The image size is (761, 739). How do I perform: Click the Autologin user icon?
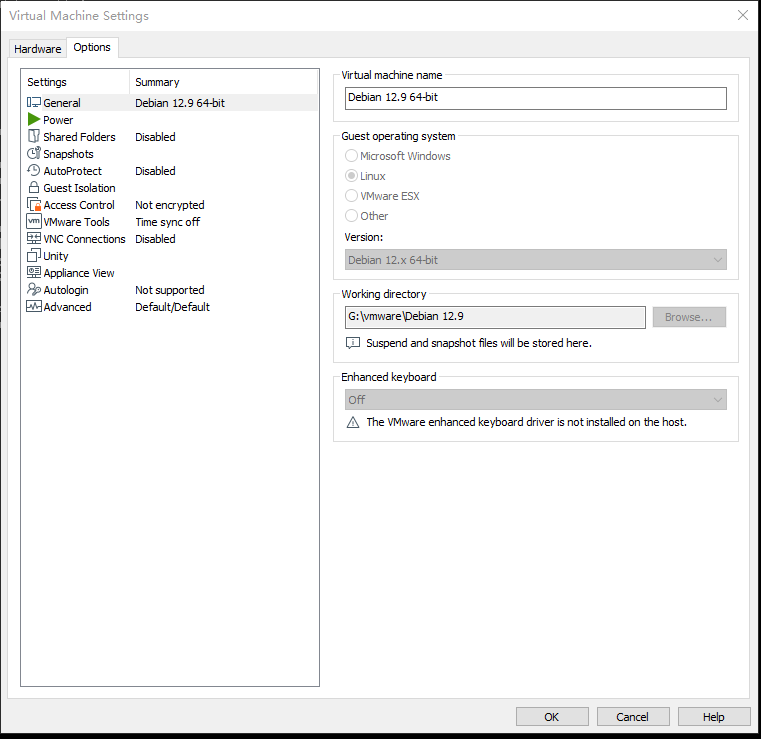(33, 289)
